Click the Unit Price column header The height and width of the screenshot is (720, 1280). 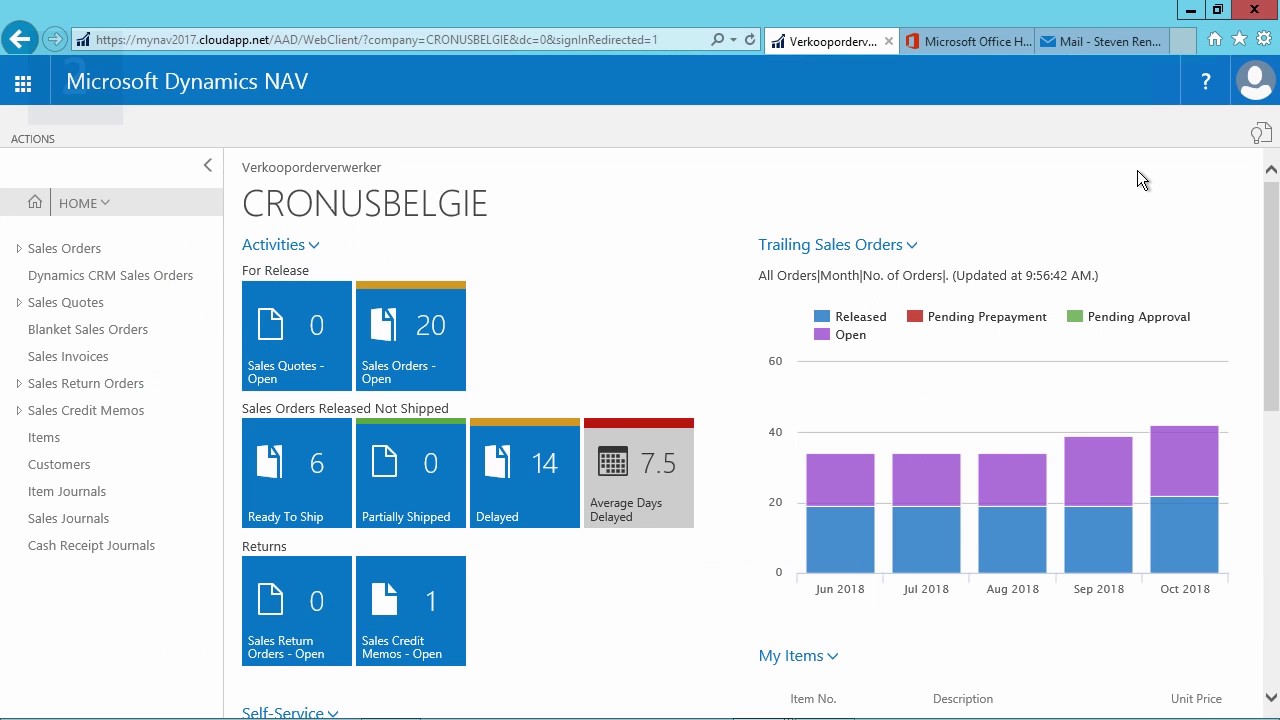[x=1196, y=699]
